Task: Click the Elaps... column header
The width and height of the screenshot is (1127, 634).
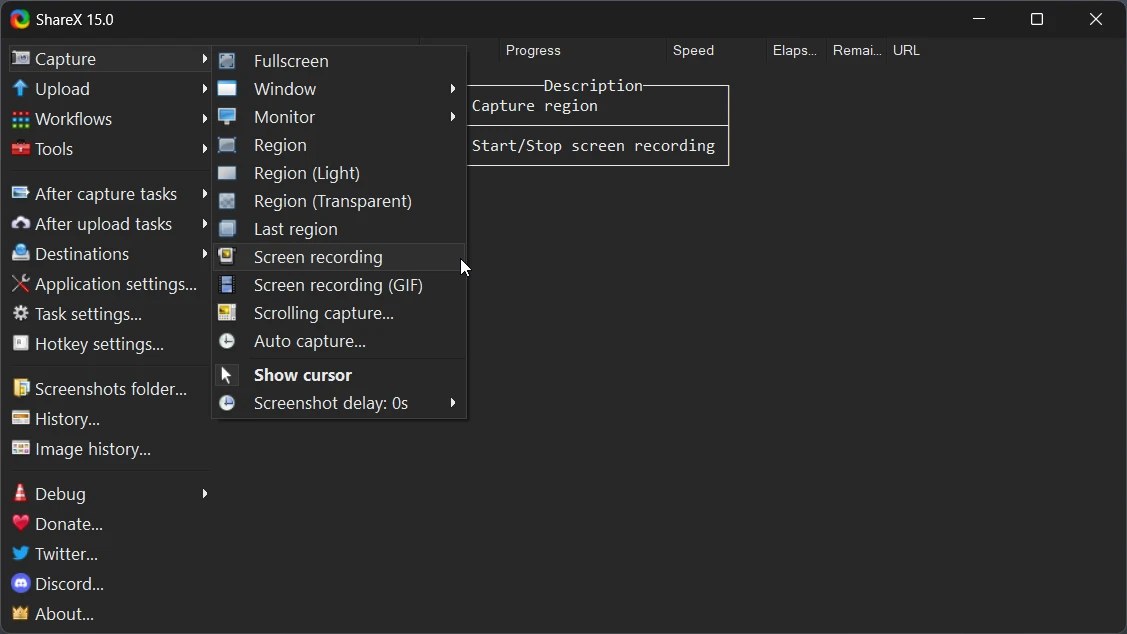Action: pyautogui.click(x=796, y=50)
